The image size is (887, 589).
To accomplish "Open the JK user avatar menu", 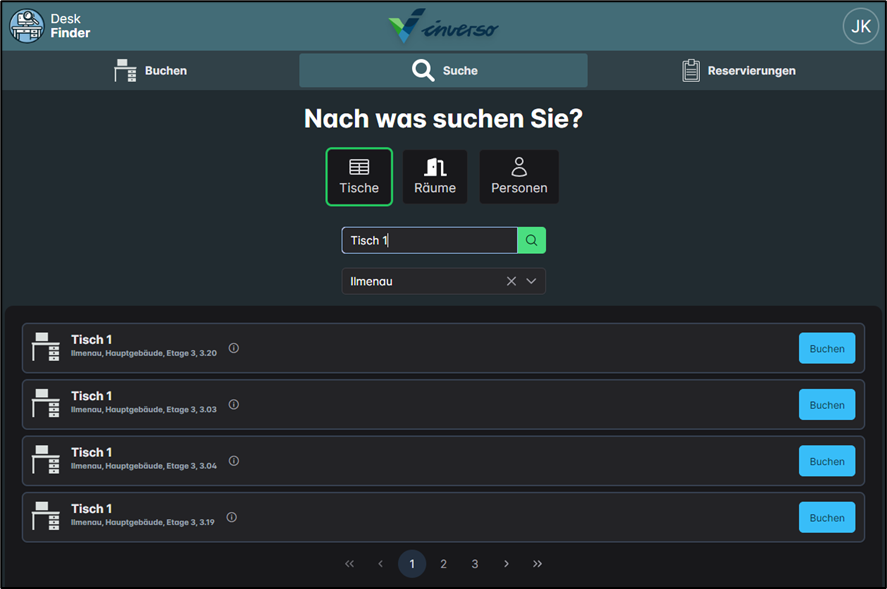I will (860, 26).
